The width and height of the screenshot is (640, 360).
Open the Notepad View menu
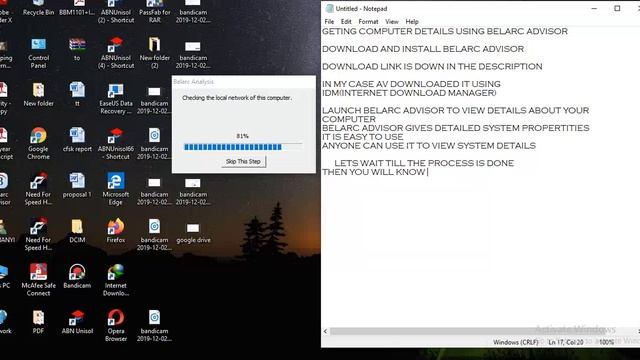coord(392,22)
